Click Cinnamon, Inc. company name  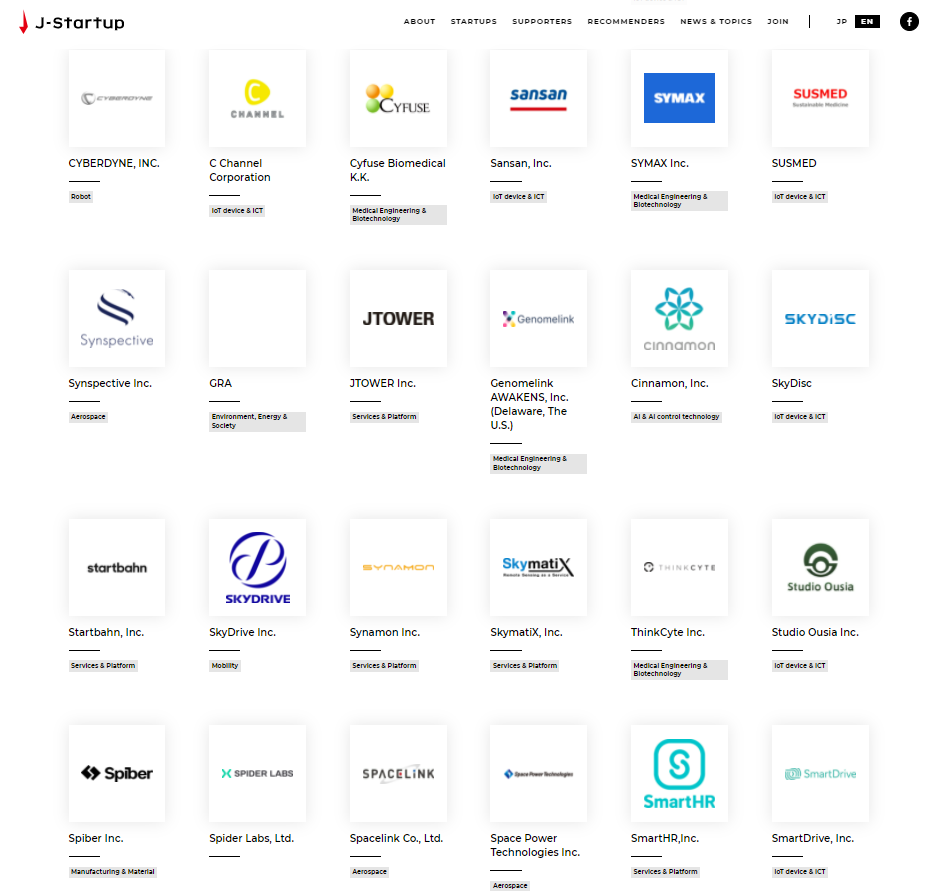[x=669, y=383]
